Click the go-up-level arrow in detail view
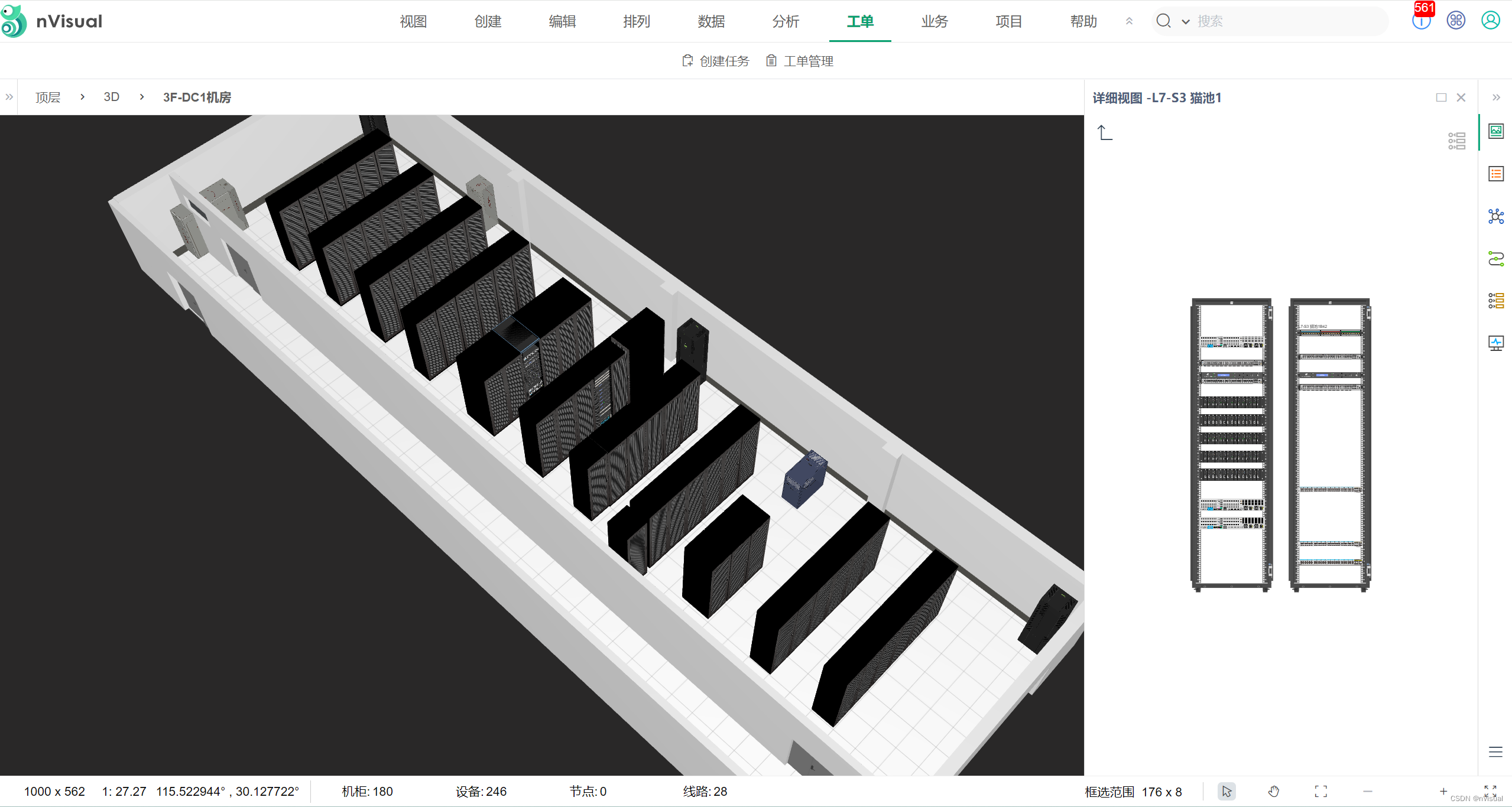Screen dimensions: 1512x807 click(x=1105, y=133)
